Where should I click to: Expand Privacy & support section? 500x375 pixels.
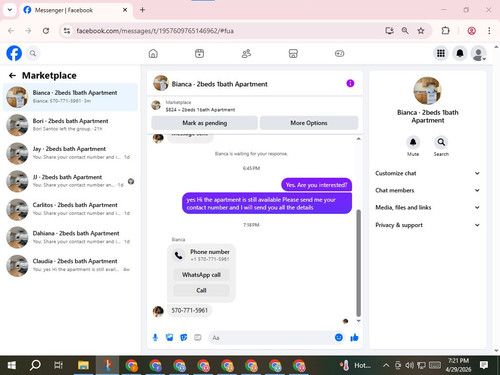(x=428, y=225)
